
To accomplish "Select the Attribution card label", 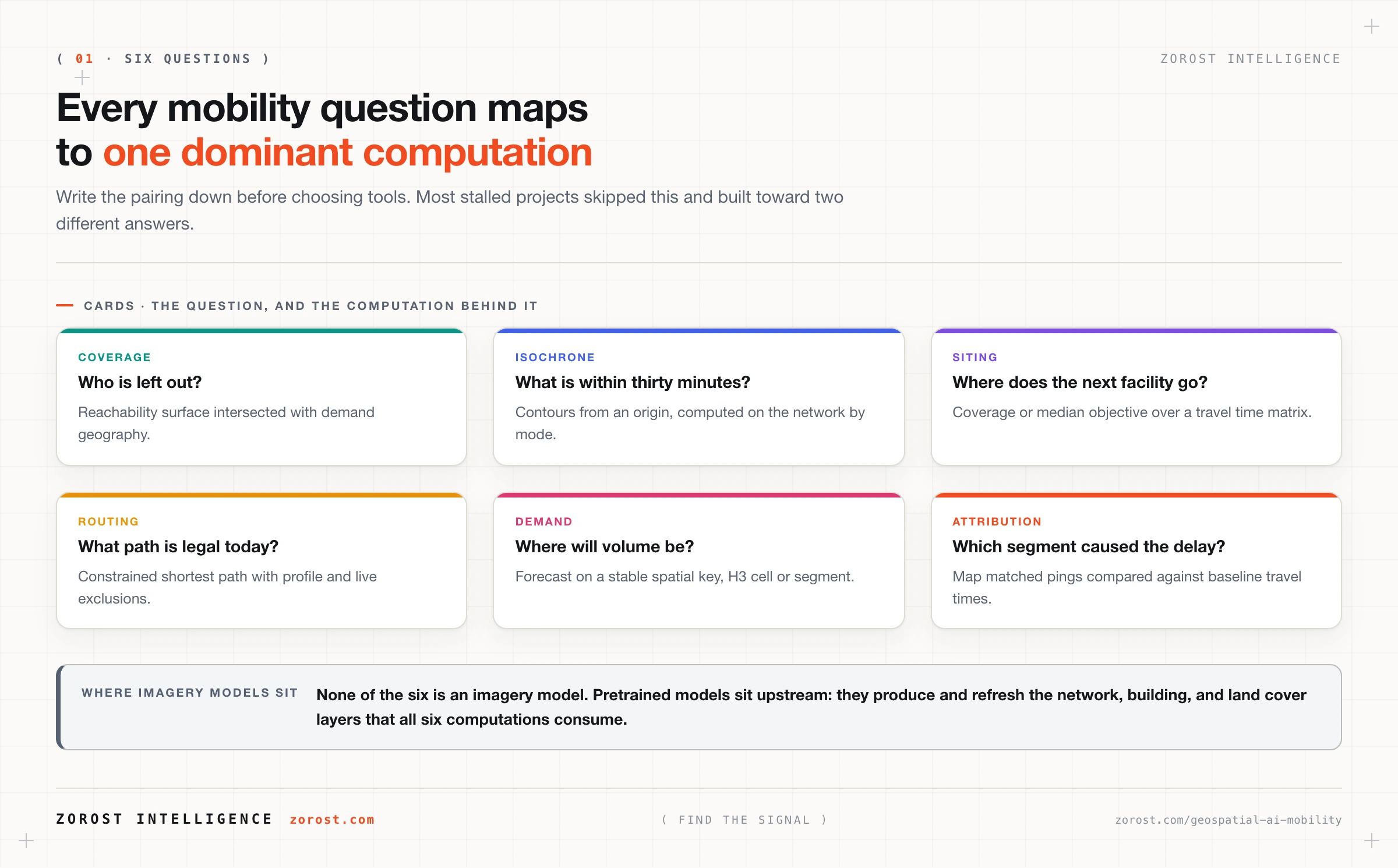I will [x=997, y=521].
